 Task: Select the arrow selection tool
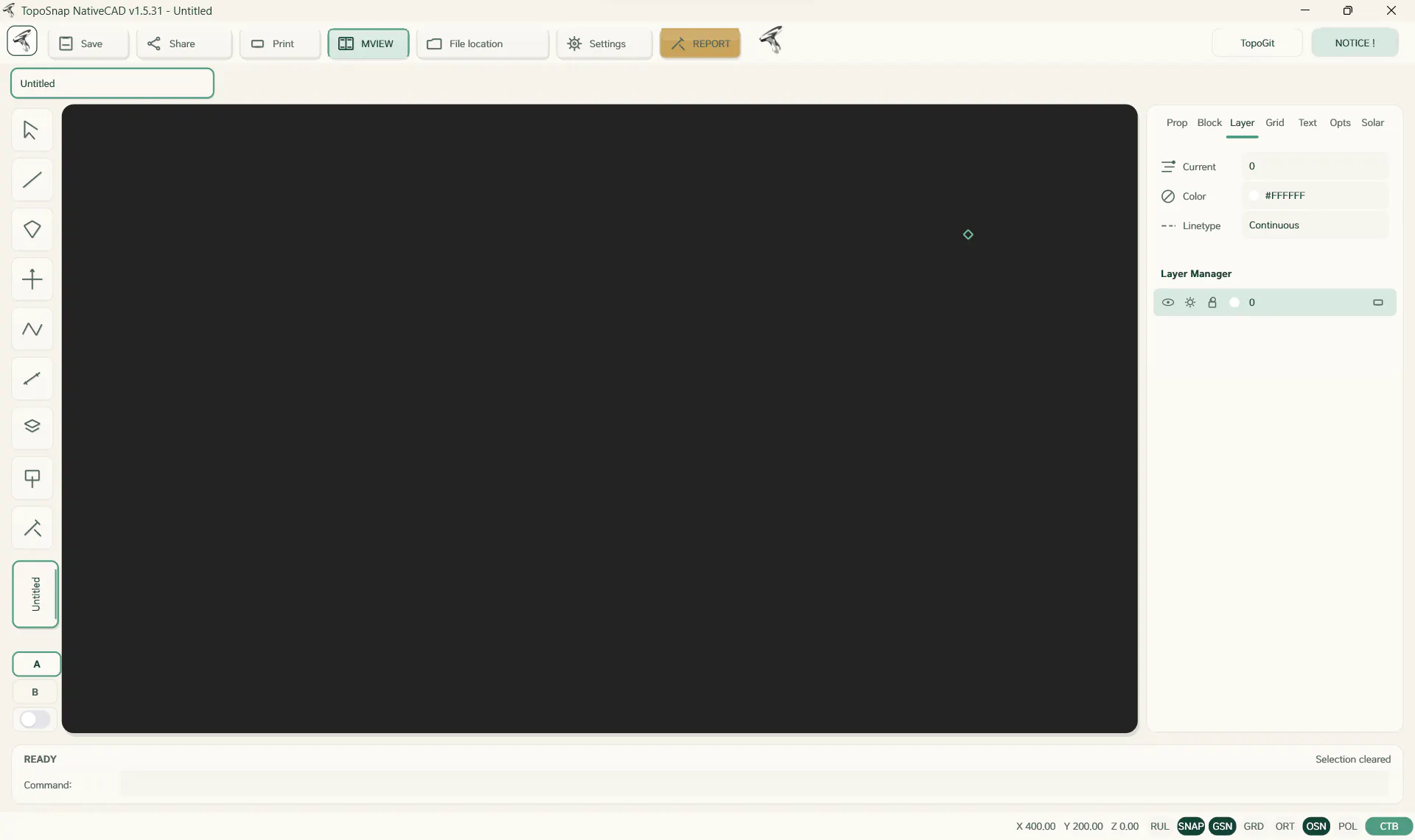coord(32,130)
